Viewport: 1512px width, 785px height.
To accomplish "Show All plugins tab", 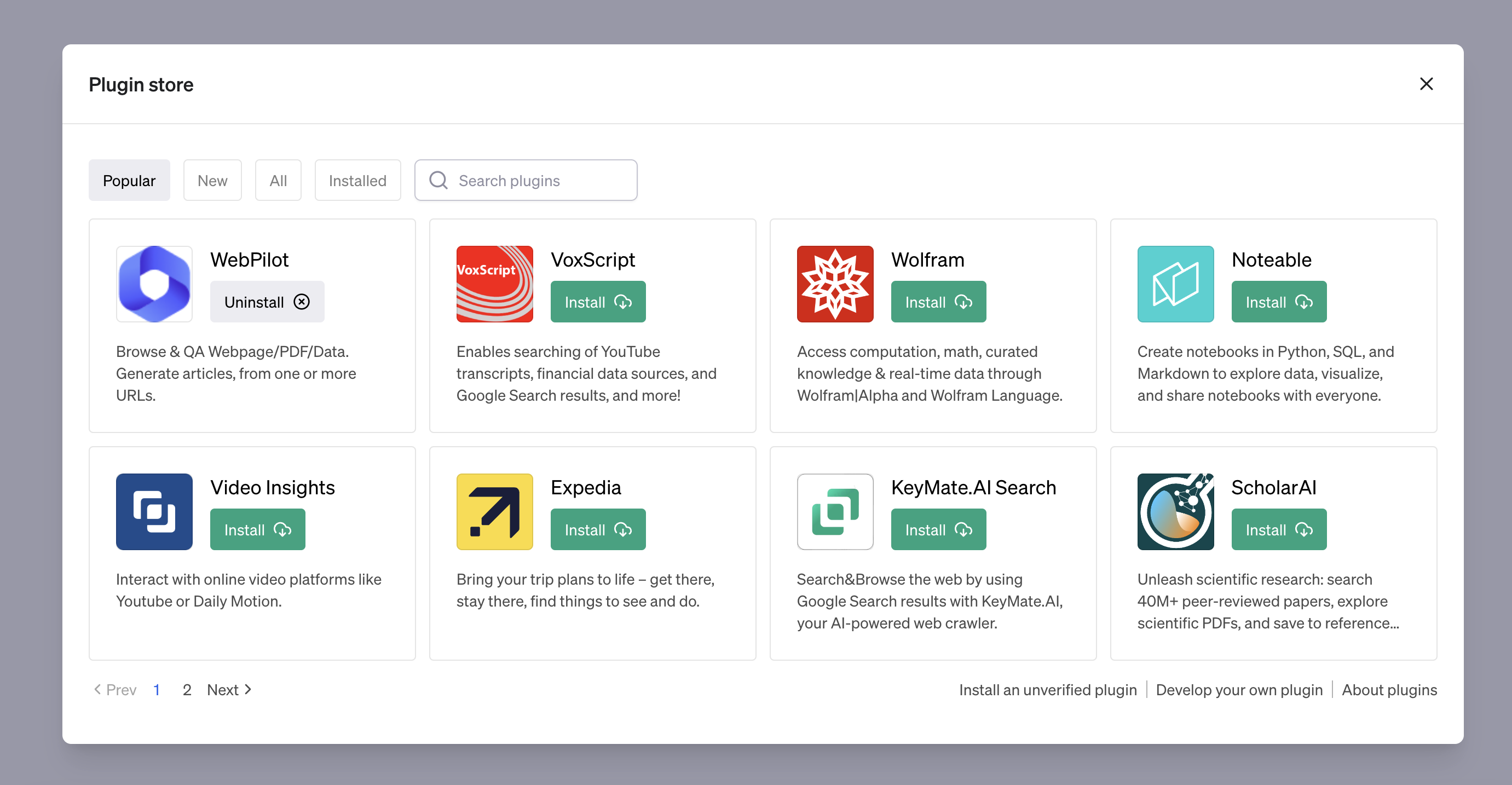I will [x=278, y=180].
